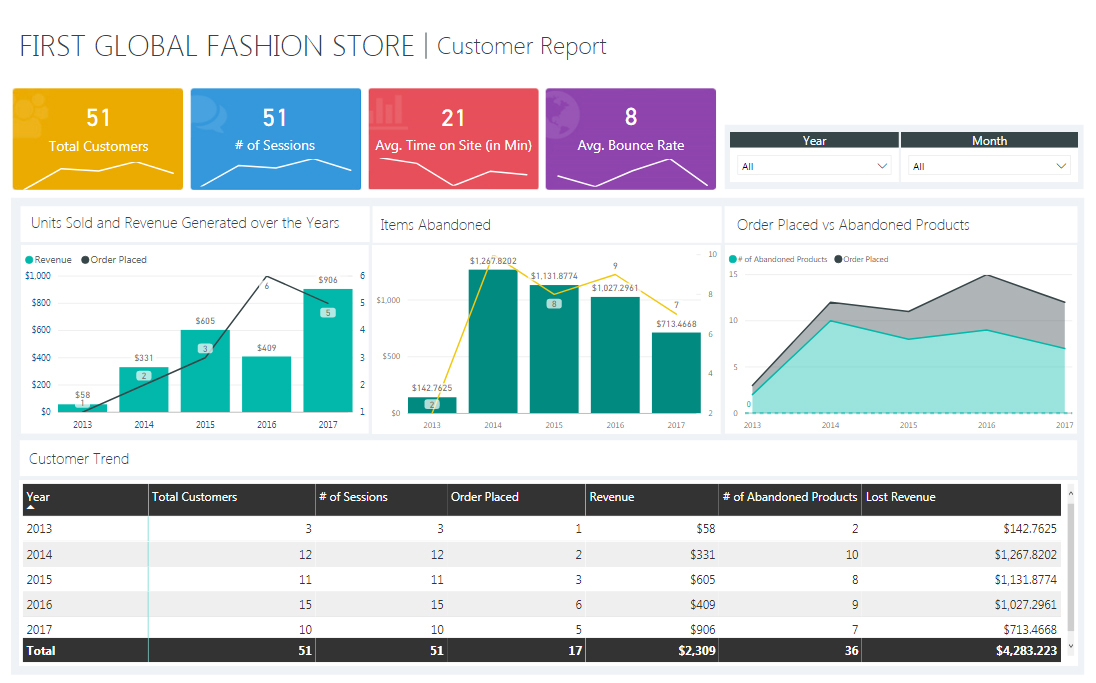The width and height of the screenshot is (1096, 683).
Task: Click the sort arrow under Year column header
Action: tap(31, 508)
